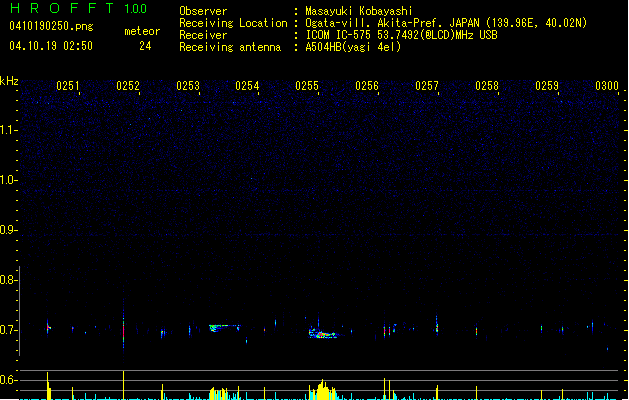629x400 pixels.
Task: Click the Receiving antenna label
Action: [230, 47]
